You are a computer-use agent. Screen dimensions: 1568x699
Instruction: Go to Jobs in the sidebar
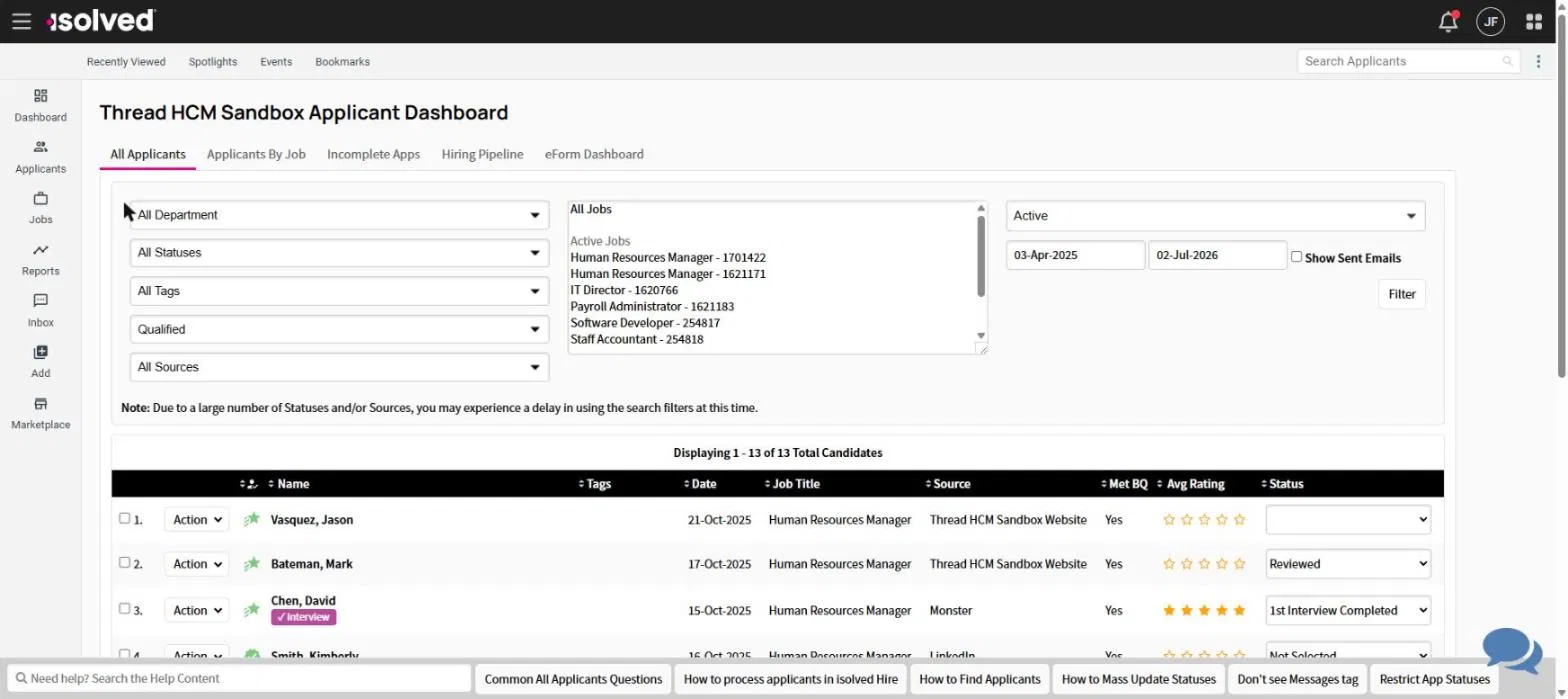(41, 208)
